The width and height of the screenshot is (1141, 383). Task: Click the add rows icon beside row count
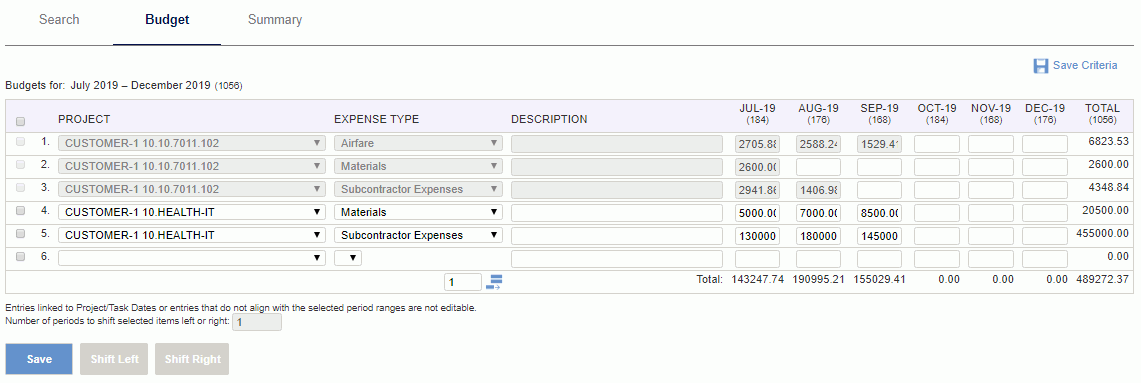coord(495,282)
